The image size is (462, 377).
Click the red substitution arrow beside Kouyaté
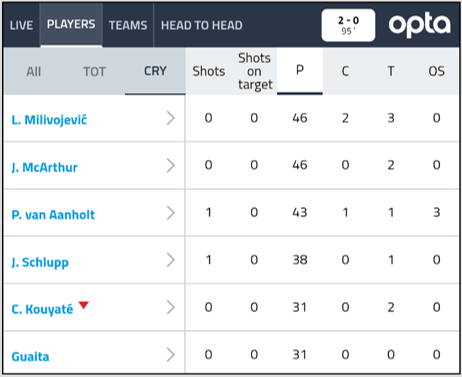click(84, 305)
